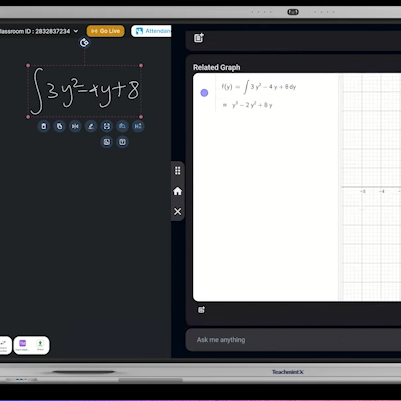Image resolution: width=401 pixels, height=401 pixels.
Task: Click the rotation handle above the selection
Action: click(84, 43)
